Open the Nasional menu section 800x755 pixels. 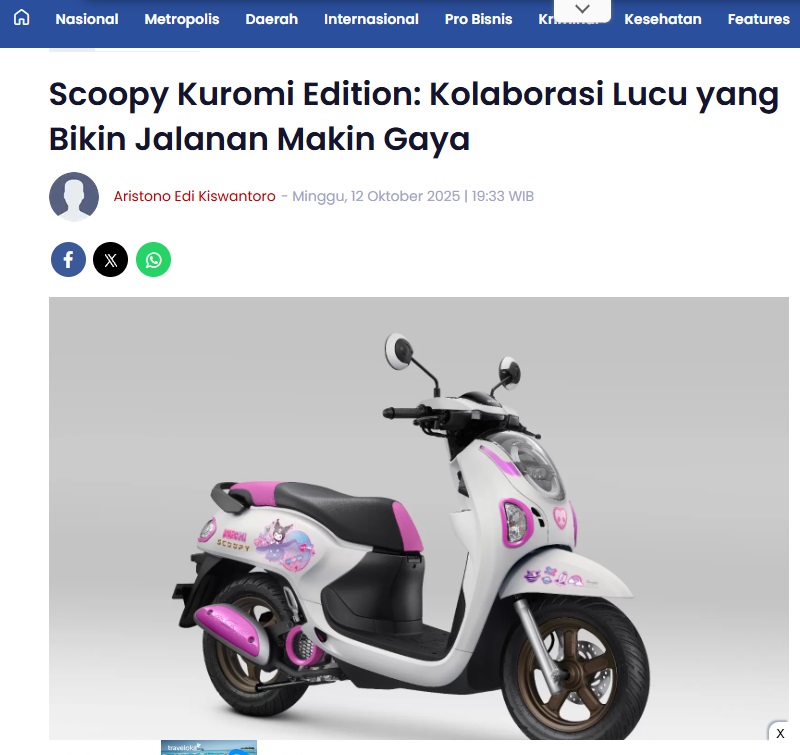(87, 19)
